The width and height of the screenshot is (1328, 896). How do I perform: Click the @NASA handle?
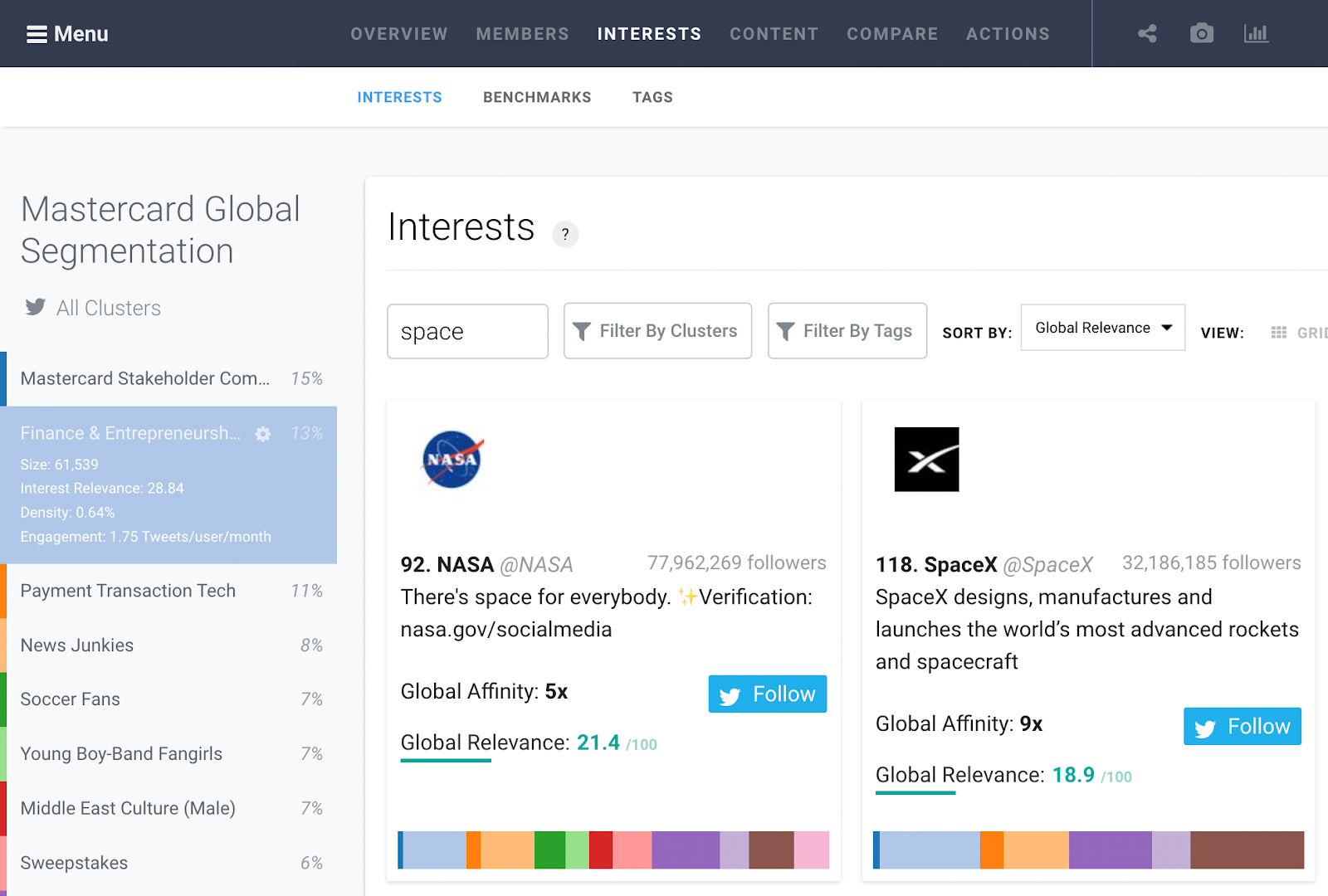point(536,565)
